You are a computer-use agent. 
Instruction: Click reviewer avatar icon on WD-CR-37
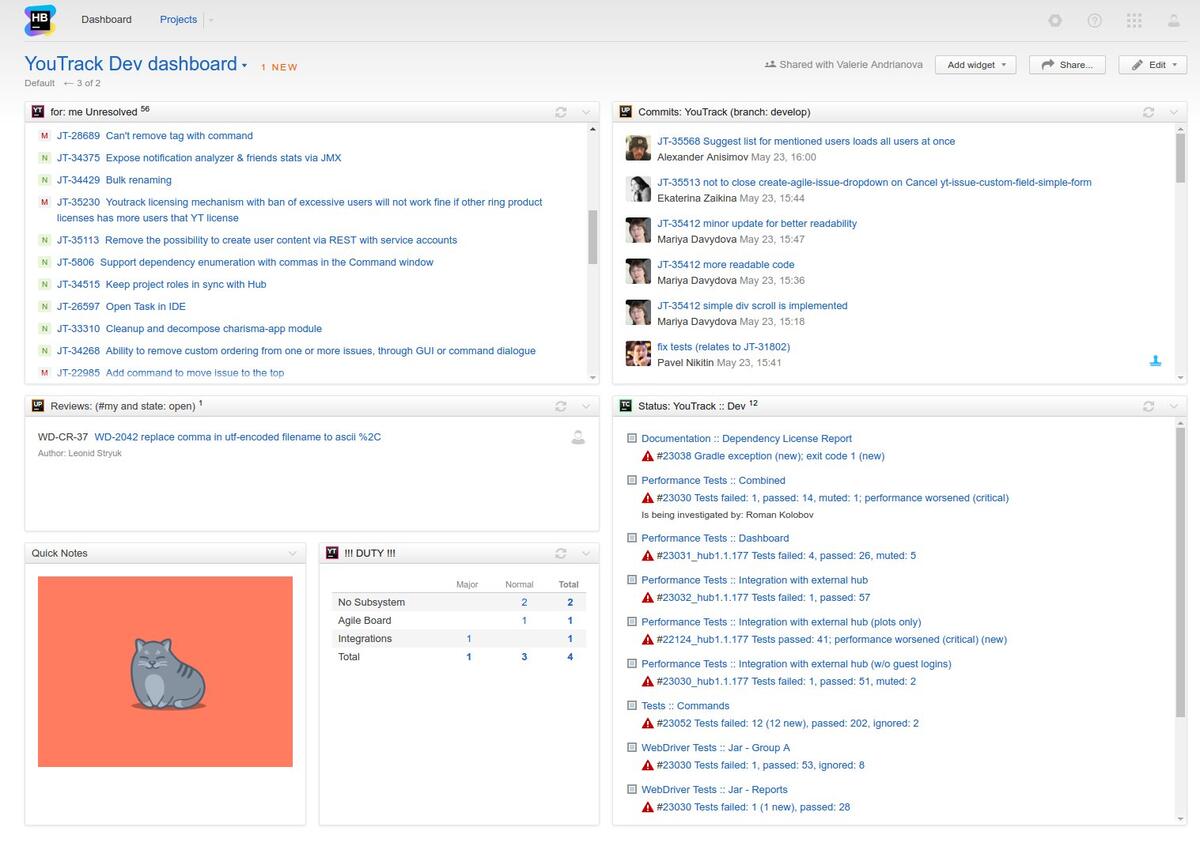[x=578, y=437]
